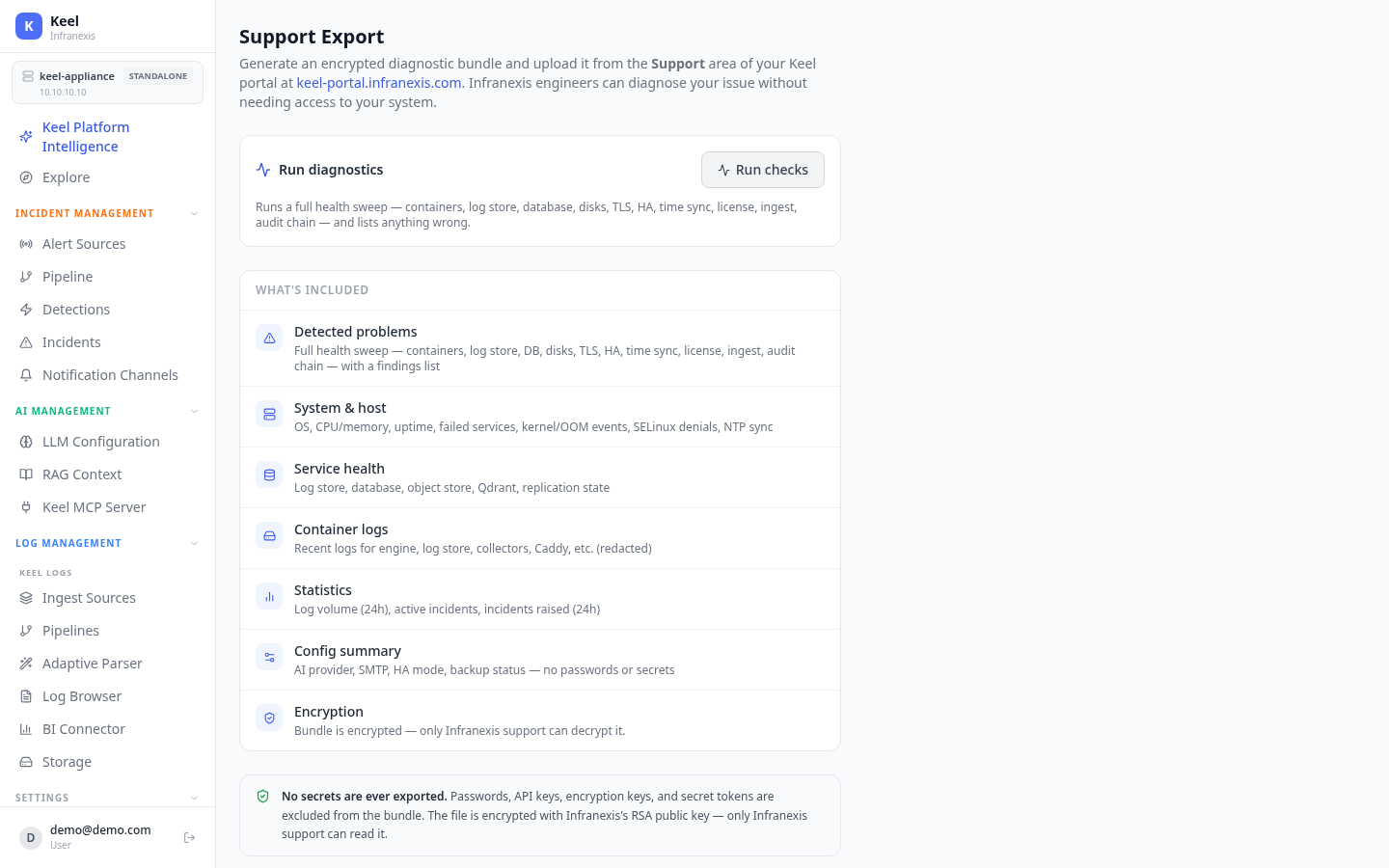Click the Ingest Sources layers icon
This screenshot has height=868, width=1389.
coord(26,598)
